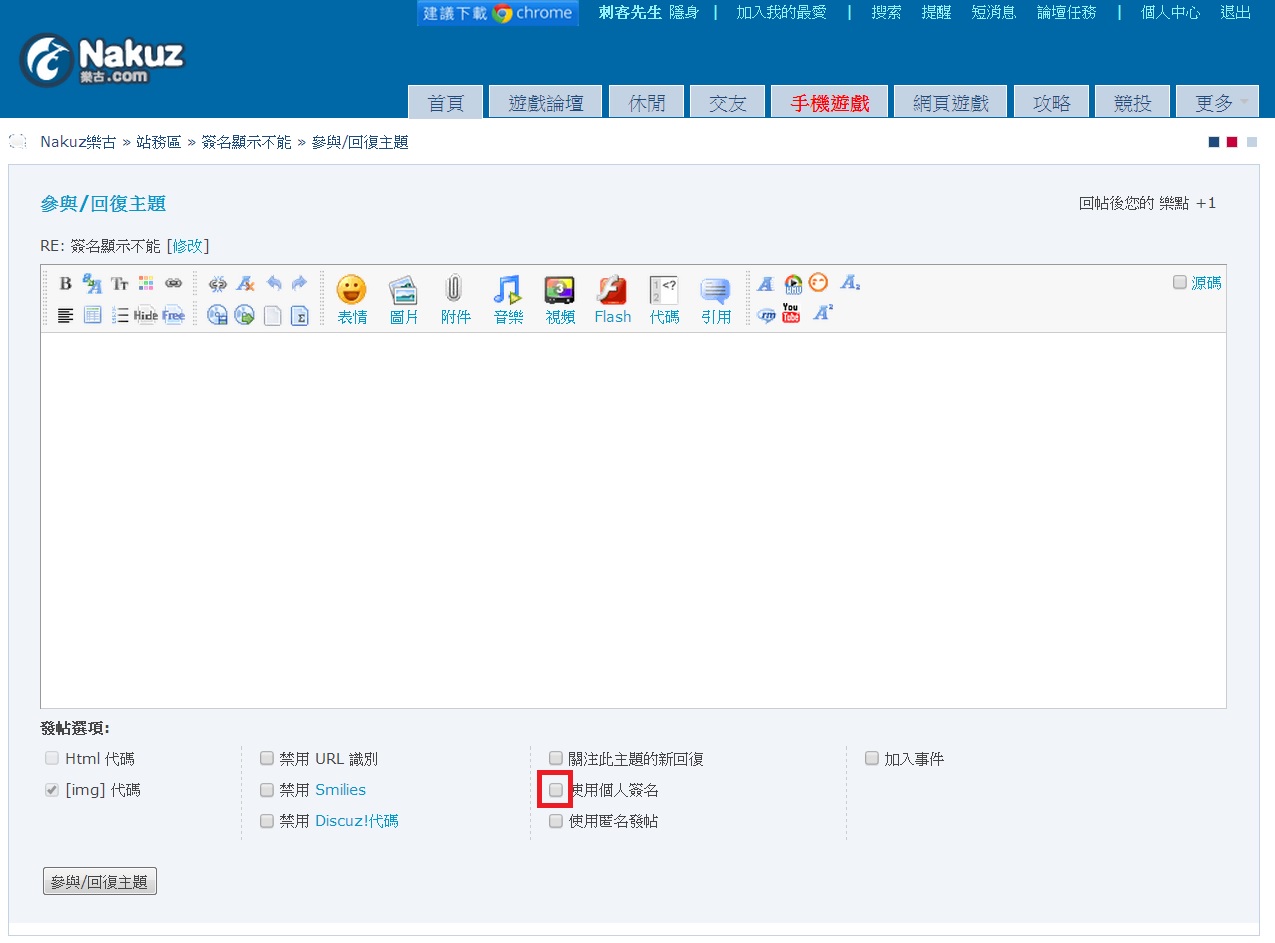Insert Flash content via Flash icon

pos(612,299)
